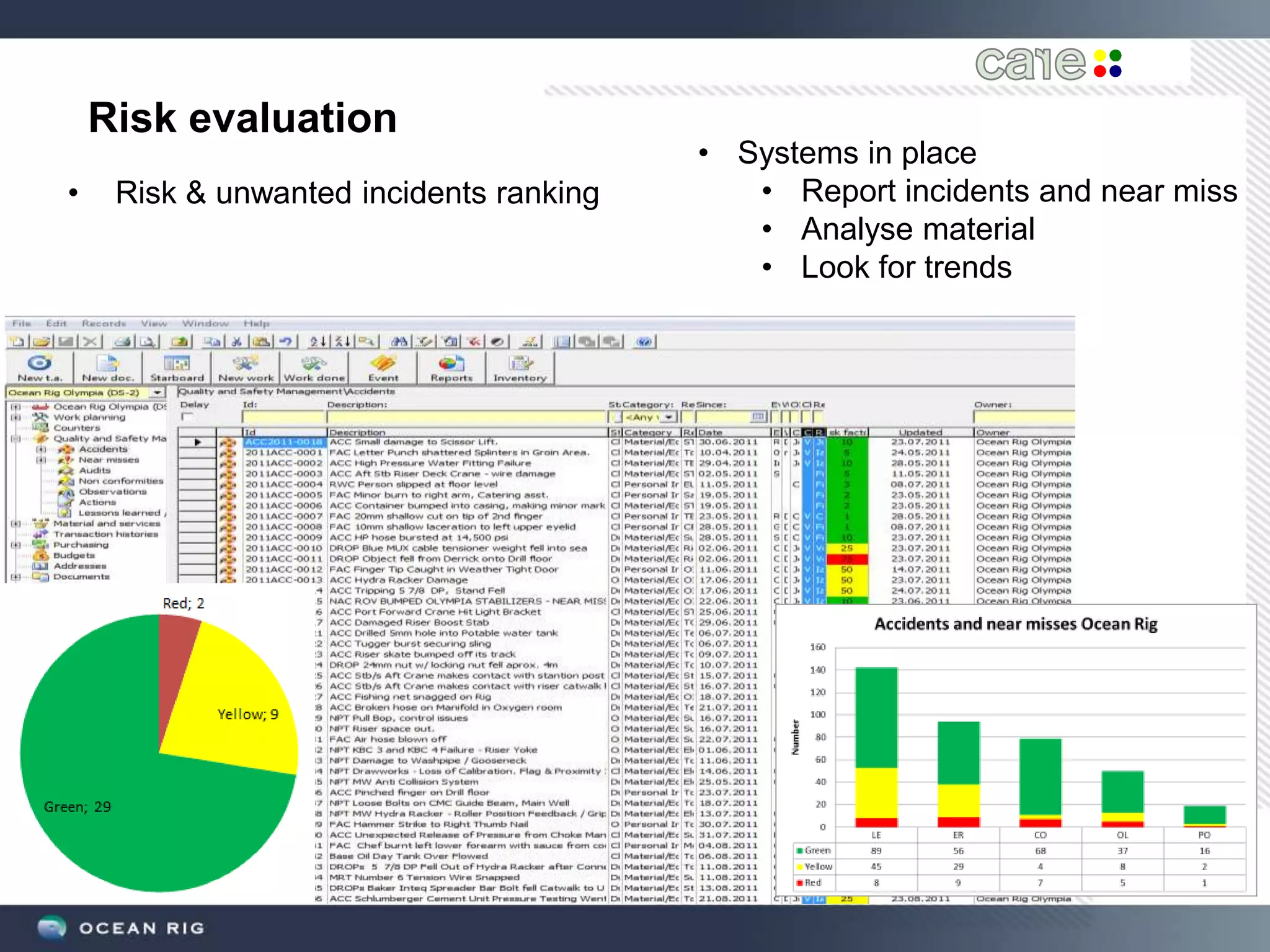Click the Work done icon
This screenshot has height=952, width=1270.
pyautogui.click(x=314, y=368)
